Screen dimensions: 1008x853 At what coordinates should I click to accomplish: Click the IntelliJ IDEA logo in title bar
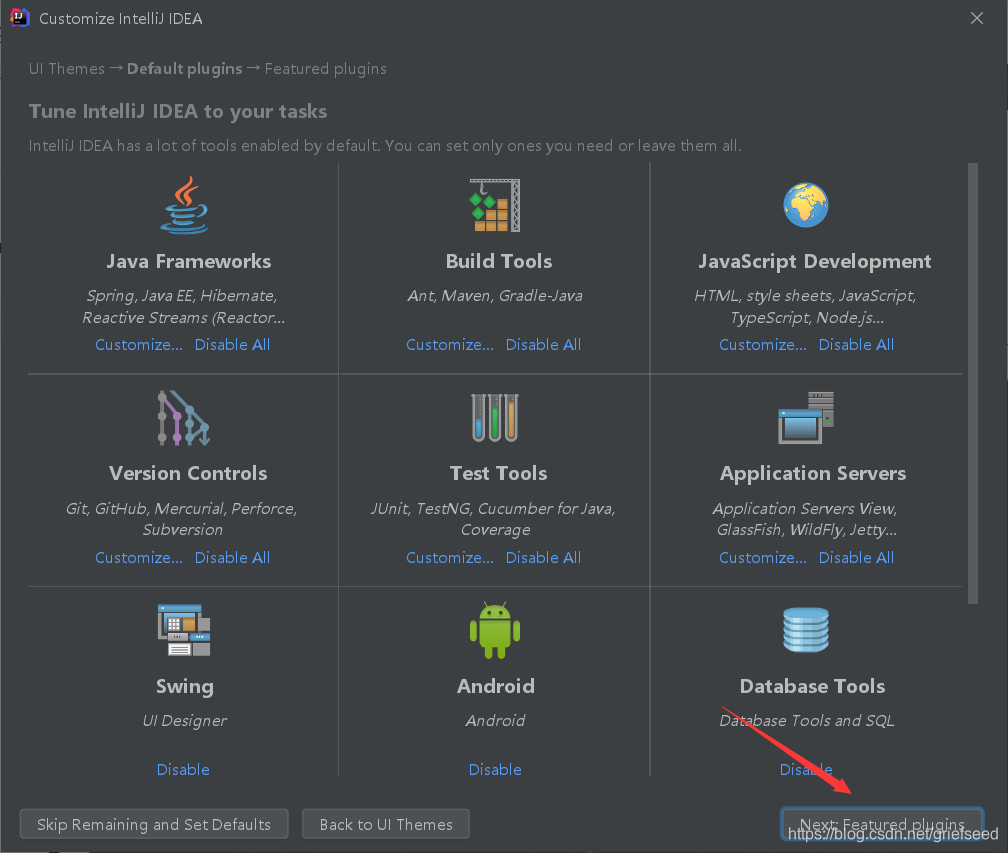19,18
